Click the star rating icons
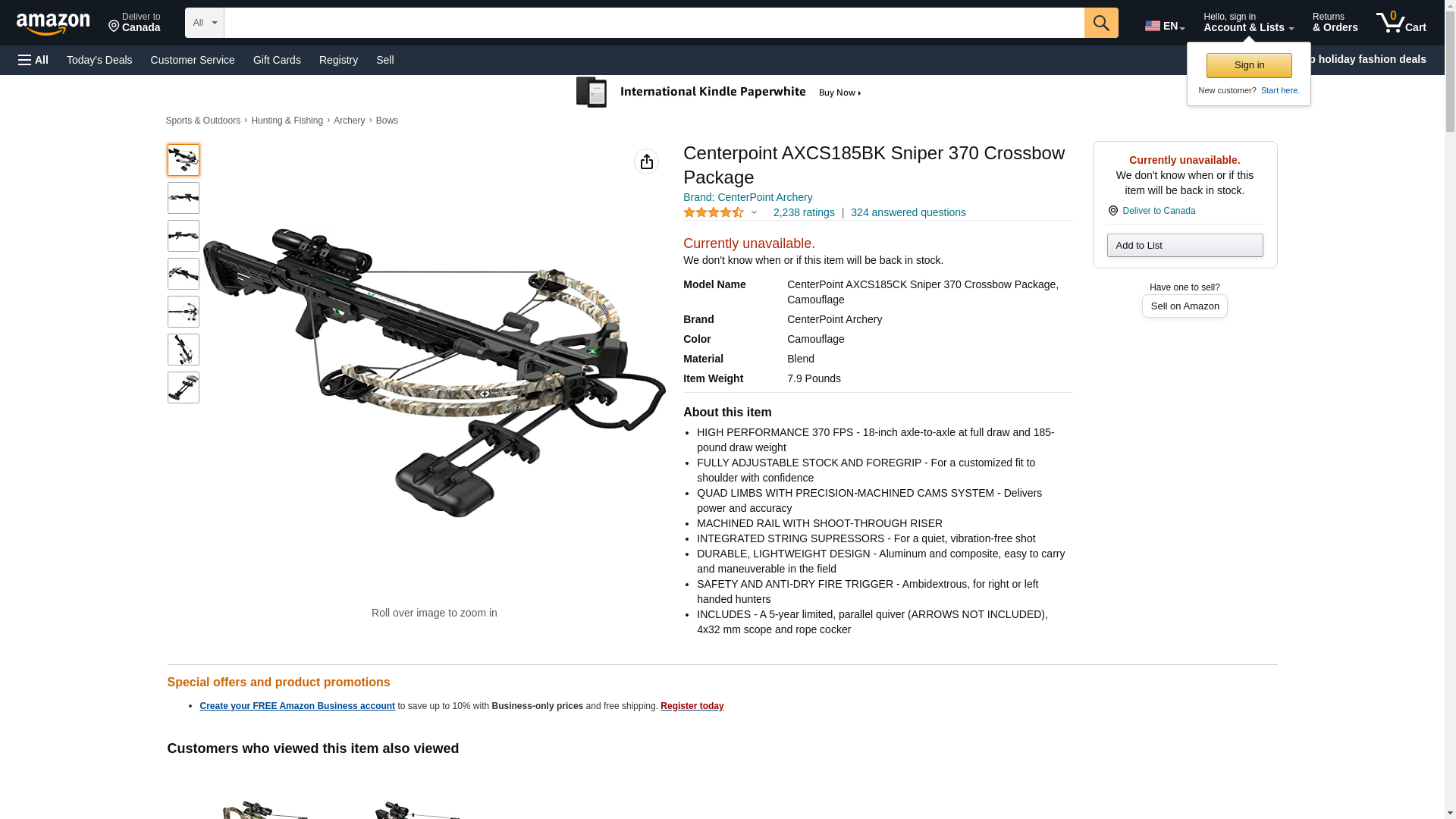This screenshot has height=819, width=1456. 714,212
